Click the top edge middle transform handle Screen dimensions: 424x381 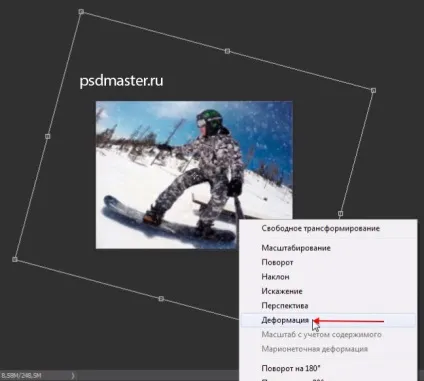(x=227, y=51)
